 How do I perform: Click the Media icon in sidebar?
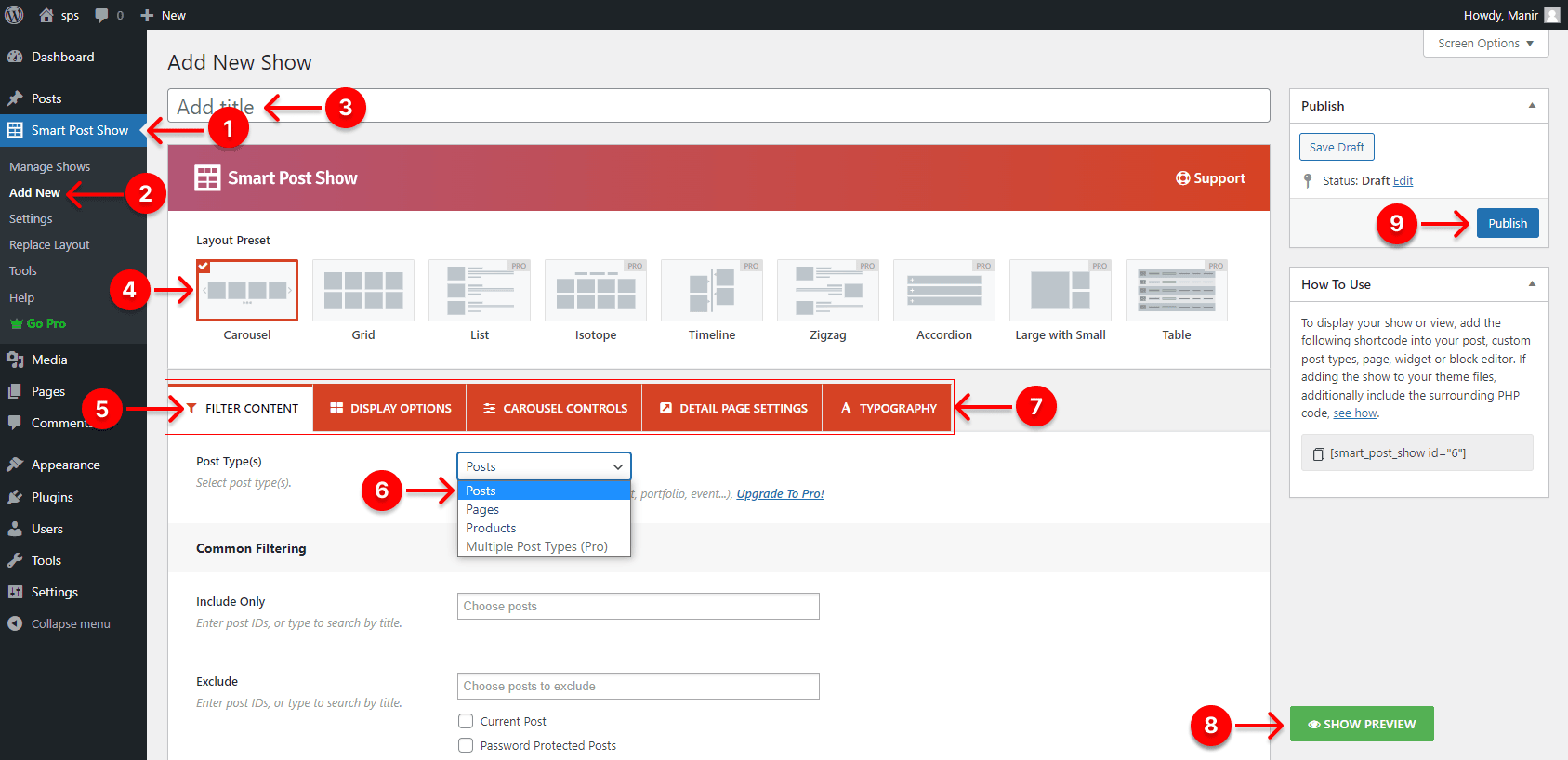[x=15, y=360]
